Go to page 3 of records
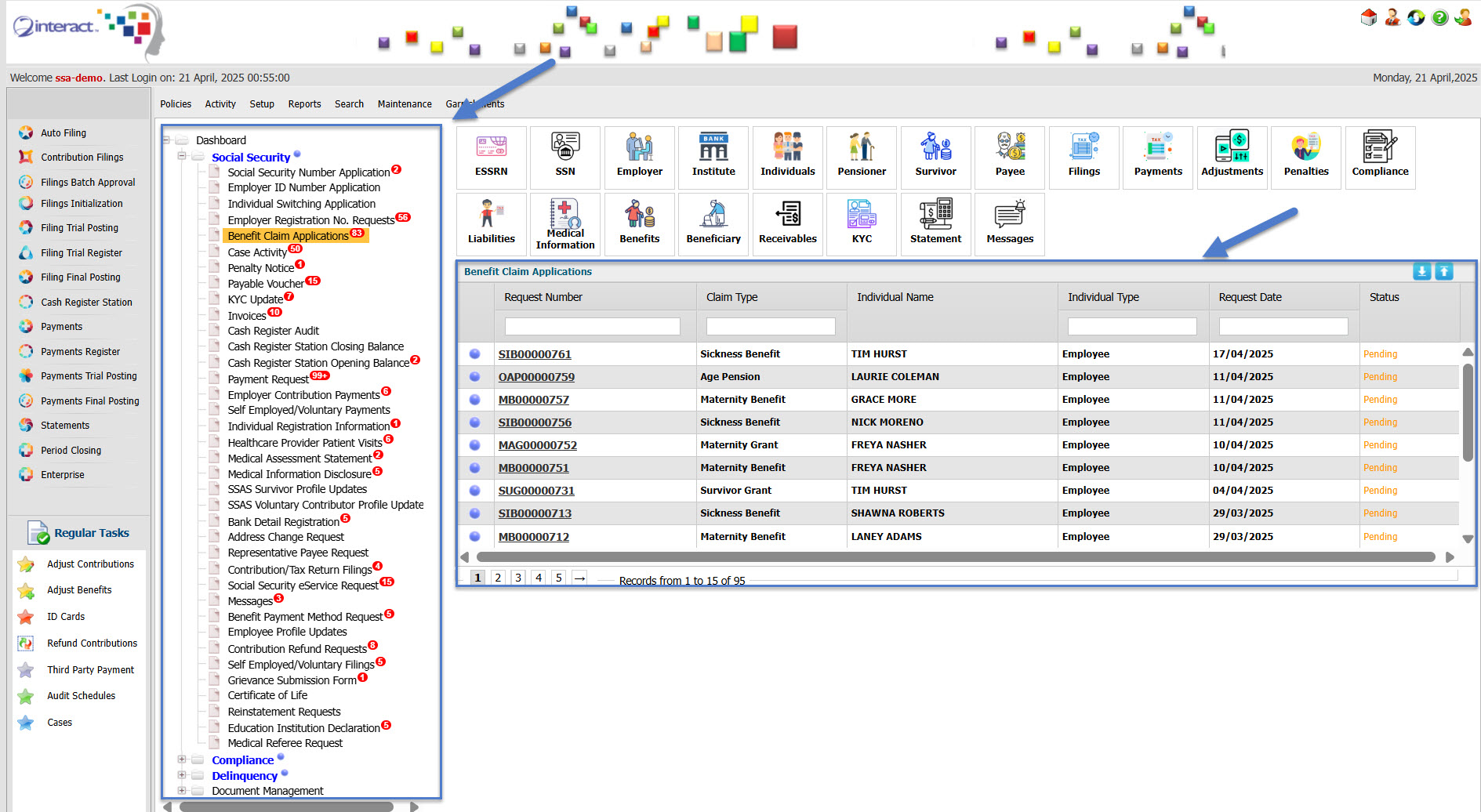Screen dimensions: 1481x812 click(x=518, y=578)
